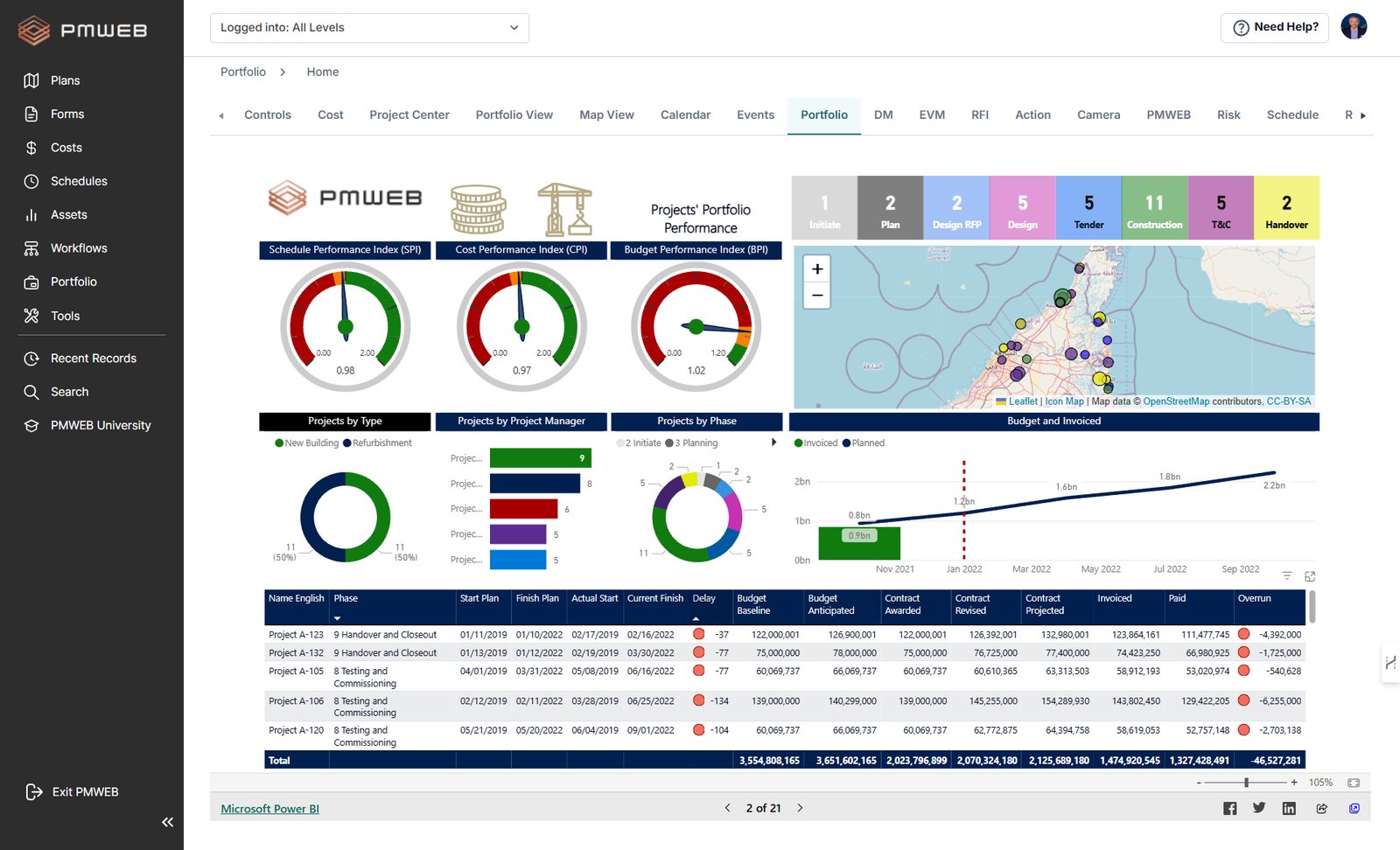The height and width of the screenshot is (850, 1400).
Task: Share report on Facebook
Action: tap(1229, 808)
